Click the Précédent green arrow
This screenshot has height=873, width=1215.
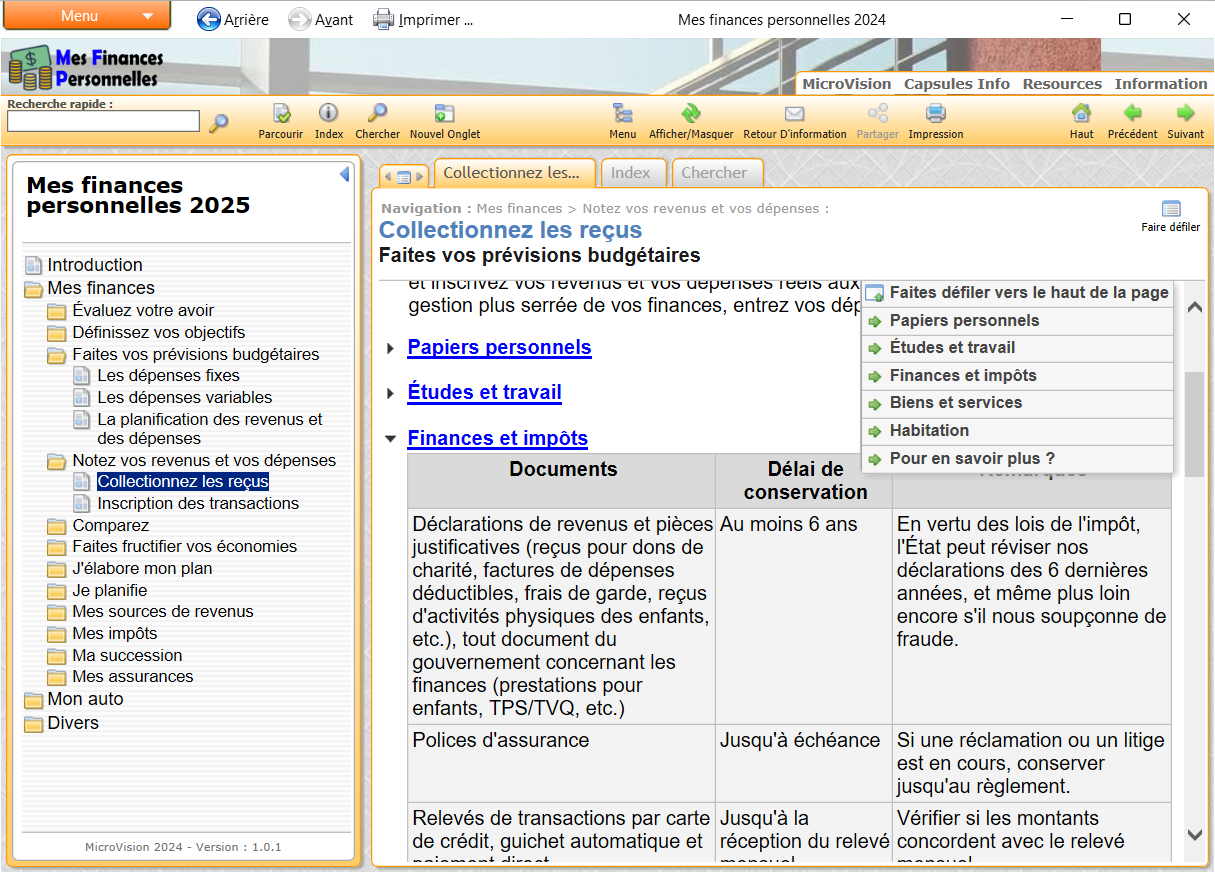(1132, 114)
